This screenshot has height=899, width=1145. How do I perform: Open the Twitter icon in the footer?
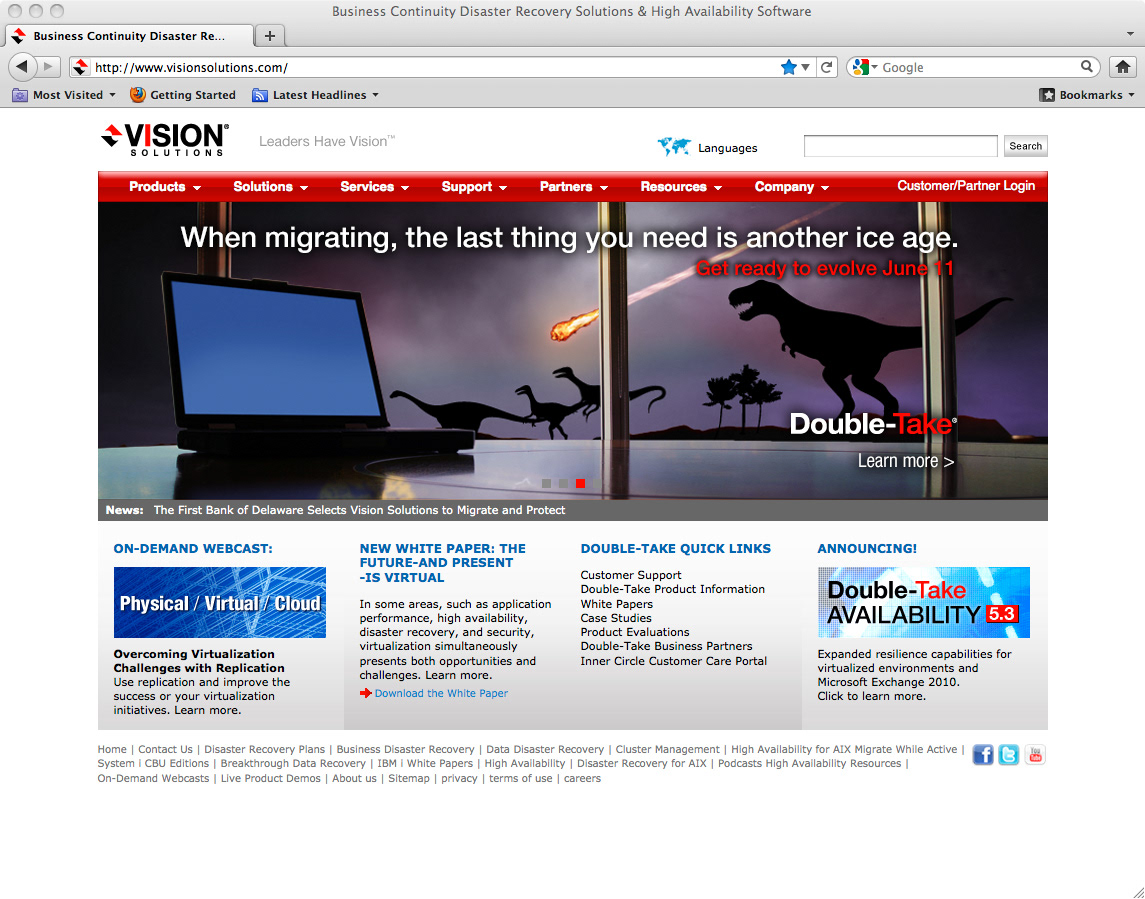point(1008,754)
